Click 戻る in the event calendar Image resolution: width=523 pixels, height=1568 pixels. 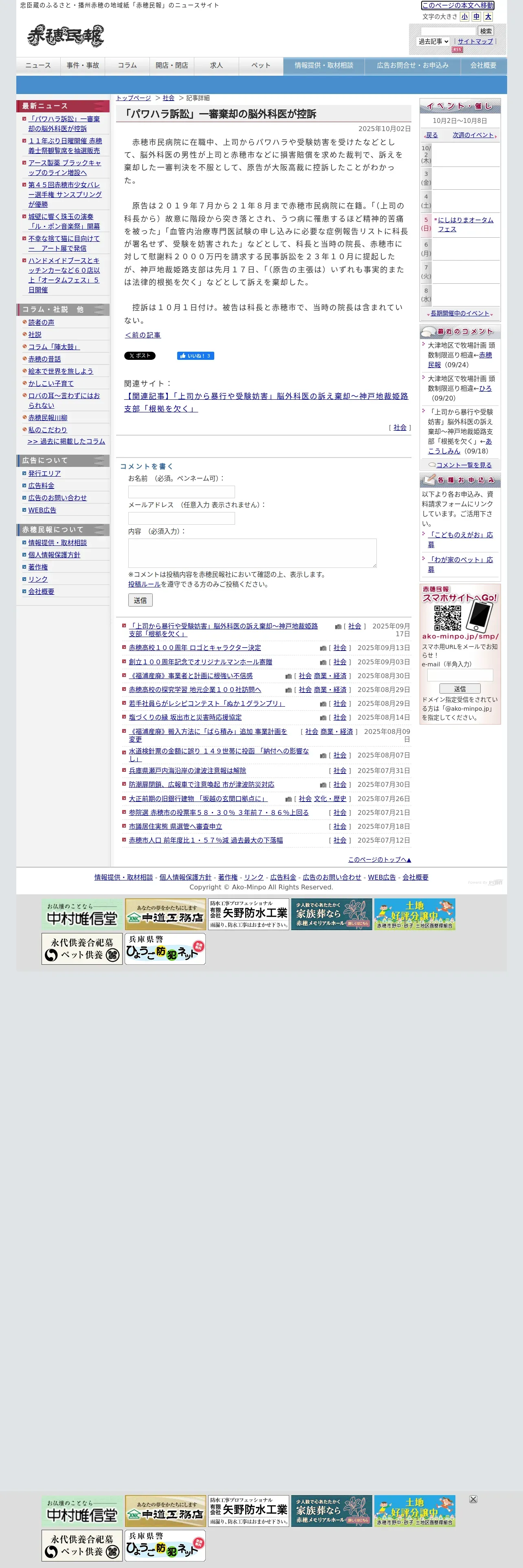[x=432, y=135]
